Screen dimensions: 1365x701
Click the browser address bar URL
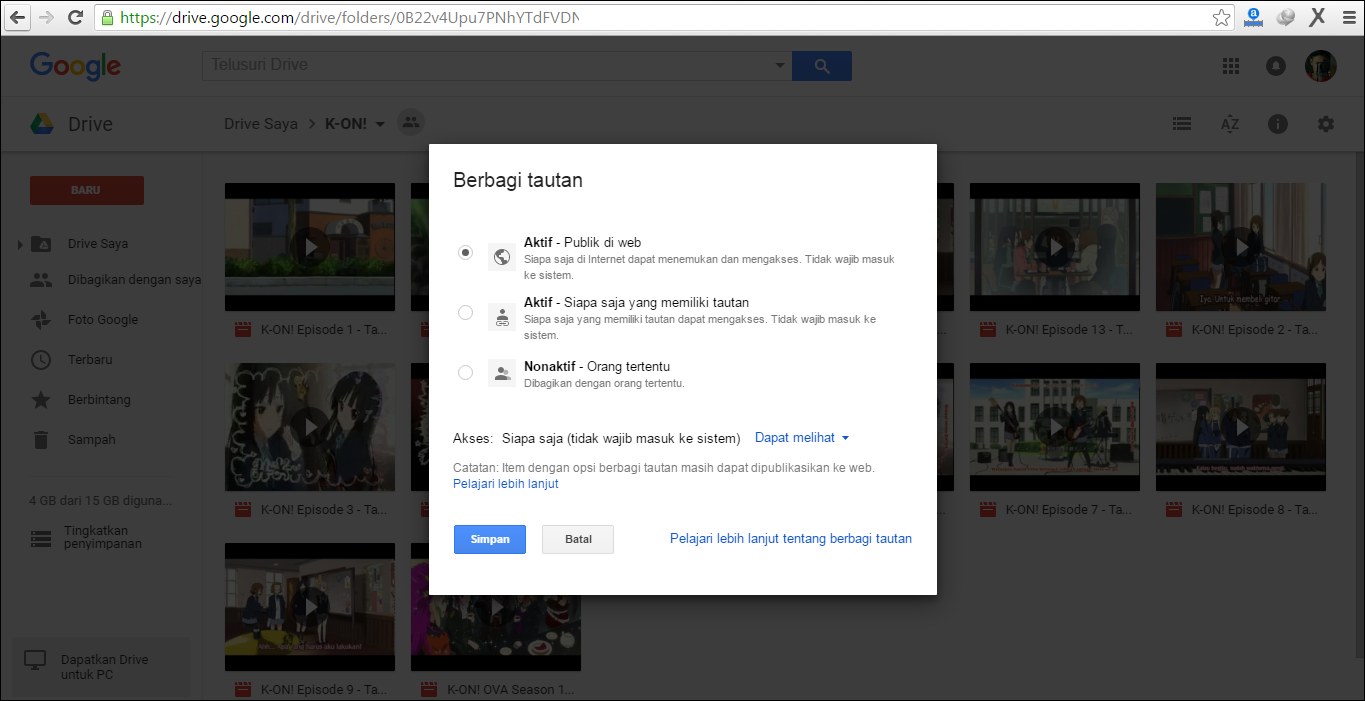pos(349,17)
